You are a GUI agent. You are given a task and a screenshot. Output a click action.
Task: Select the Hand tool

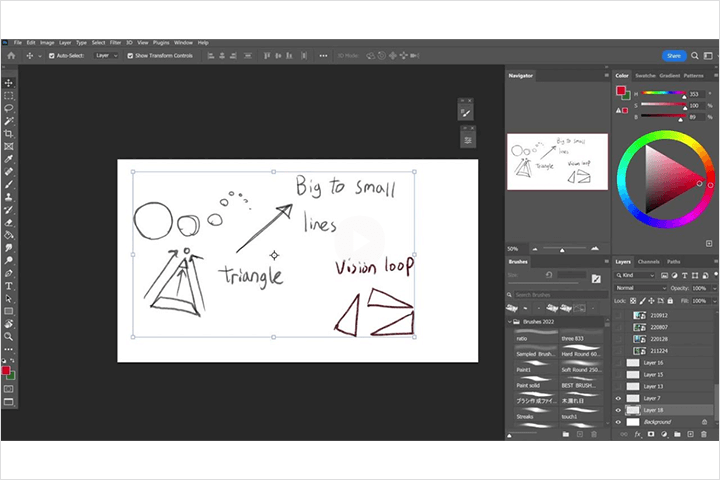point(9,324)
